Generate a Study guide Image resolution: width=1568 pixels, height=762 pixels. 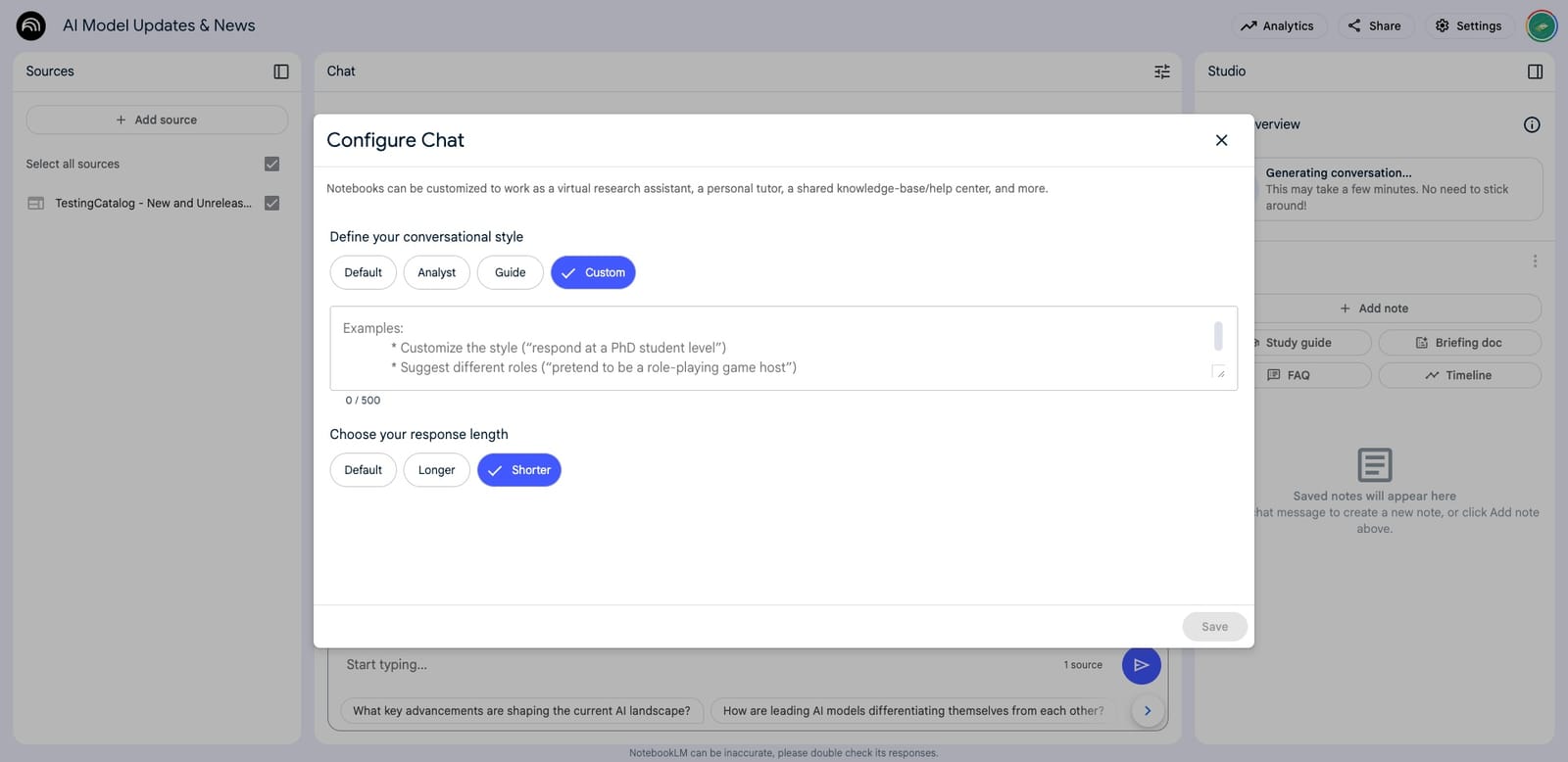click(x=1298, y=342)
